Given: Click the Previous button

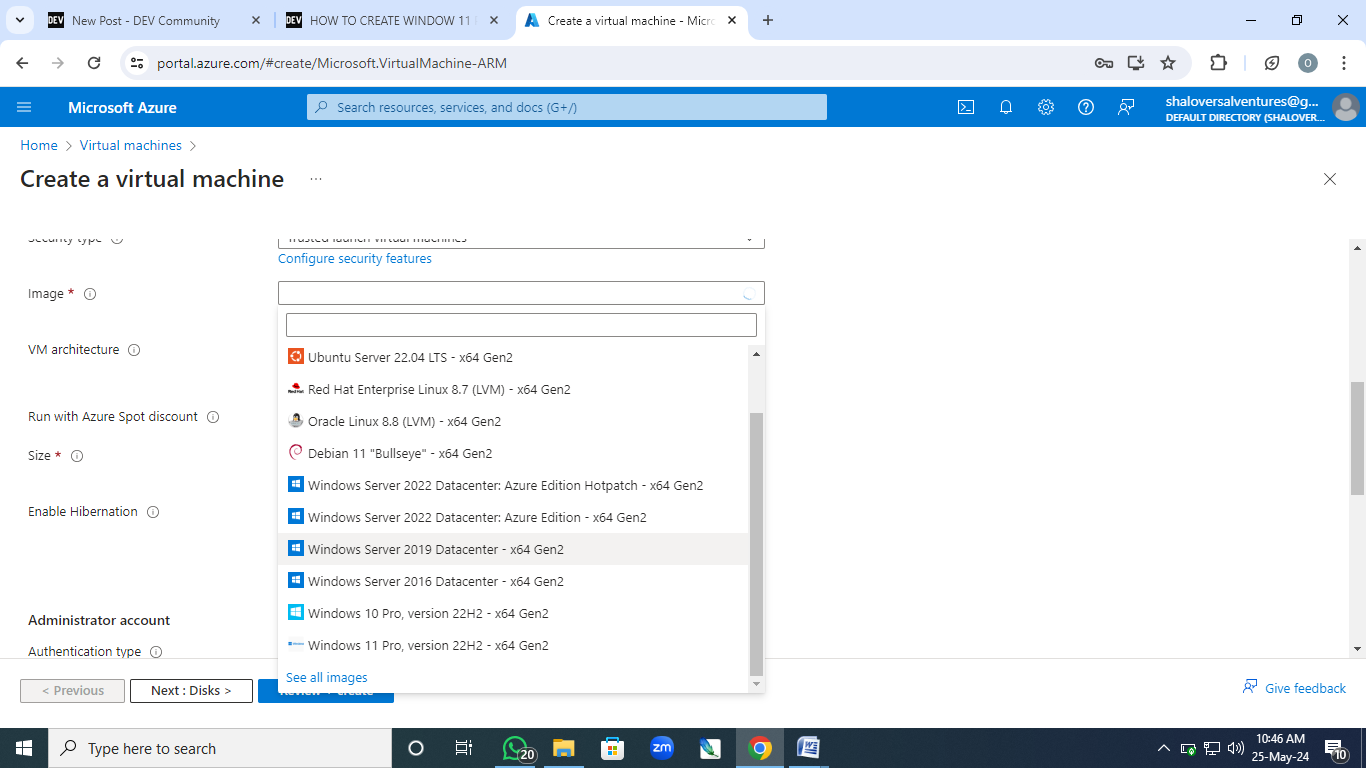Looking at the screenshot, I should click(72, 690).
